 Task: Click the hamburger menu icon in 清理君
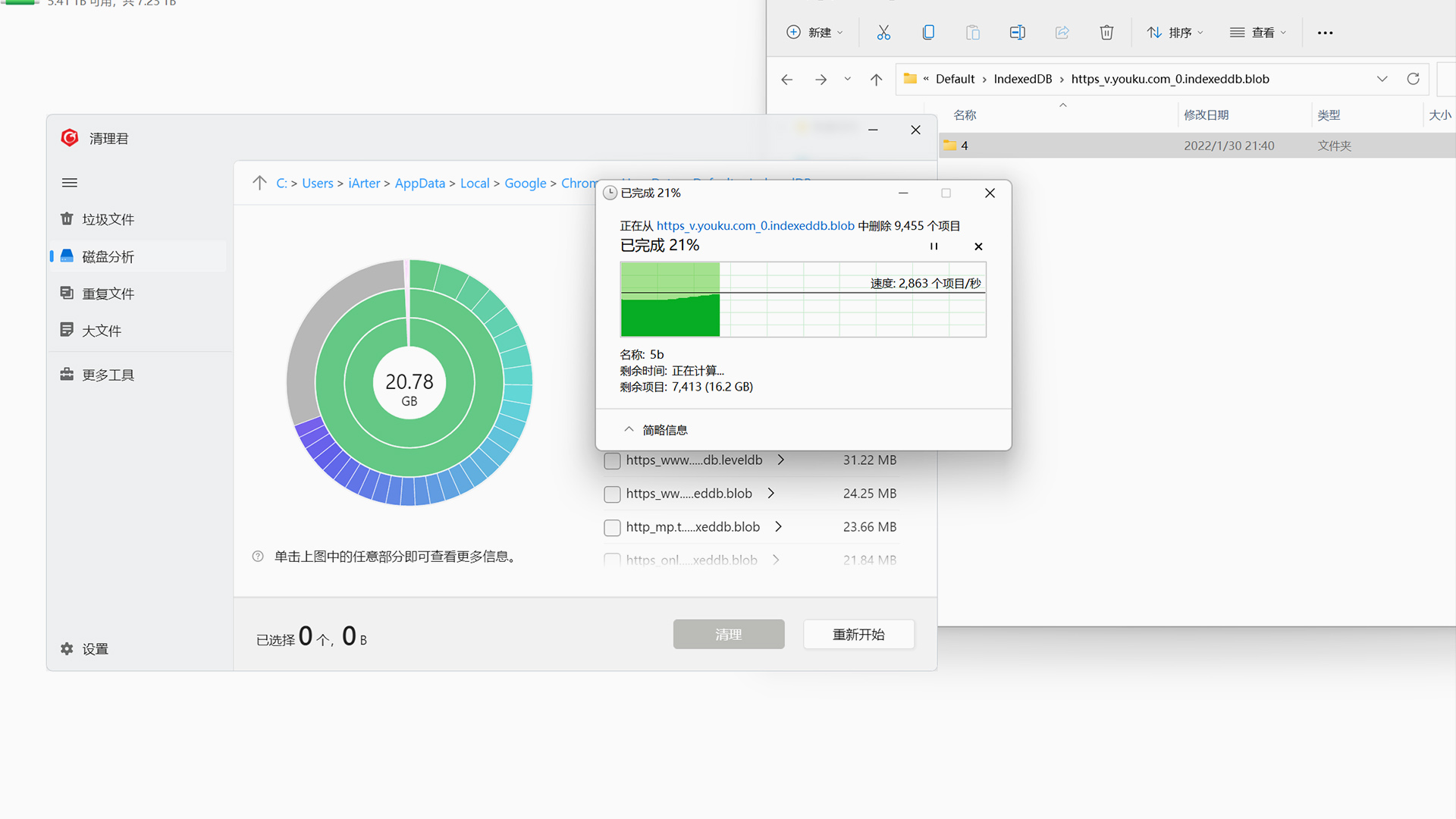click(70, 183)
